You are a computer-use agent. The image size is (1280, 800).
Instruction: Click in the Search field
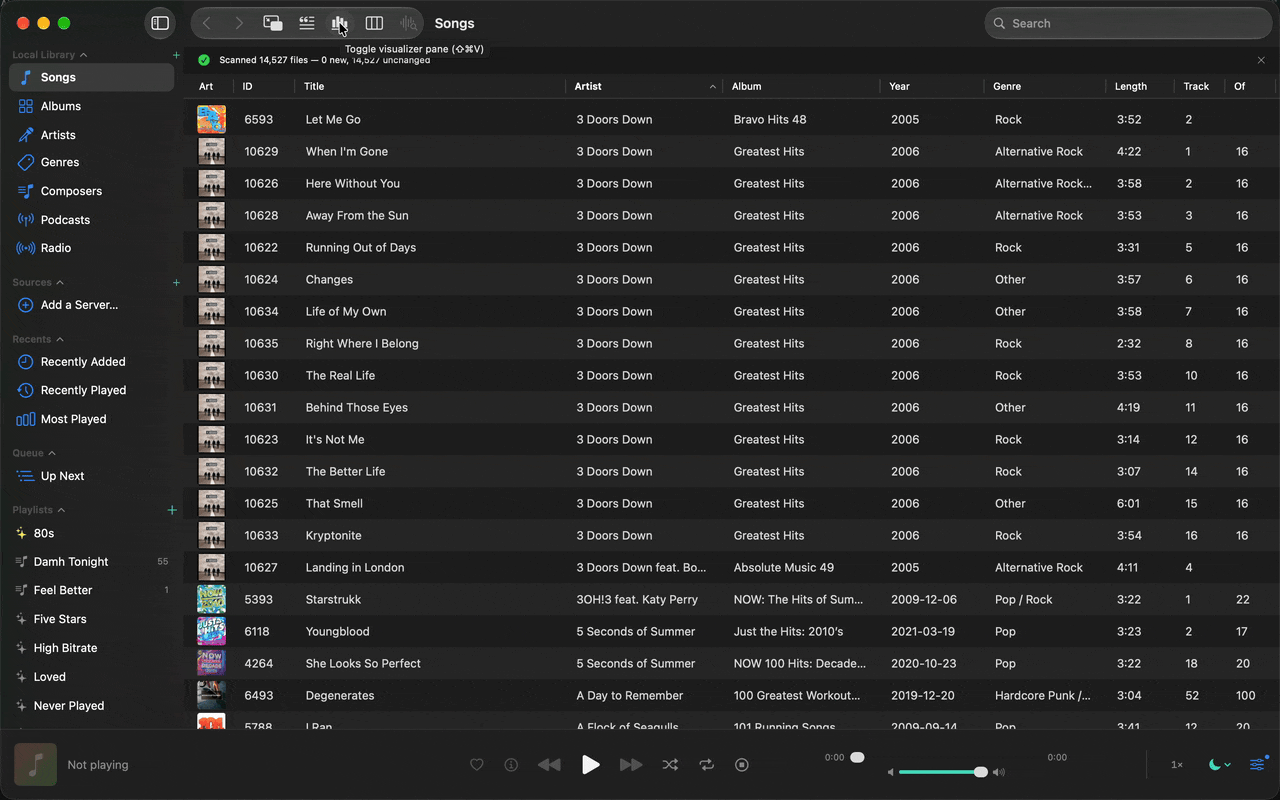tap(1128, 23)
